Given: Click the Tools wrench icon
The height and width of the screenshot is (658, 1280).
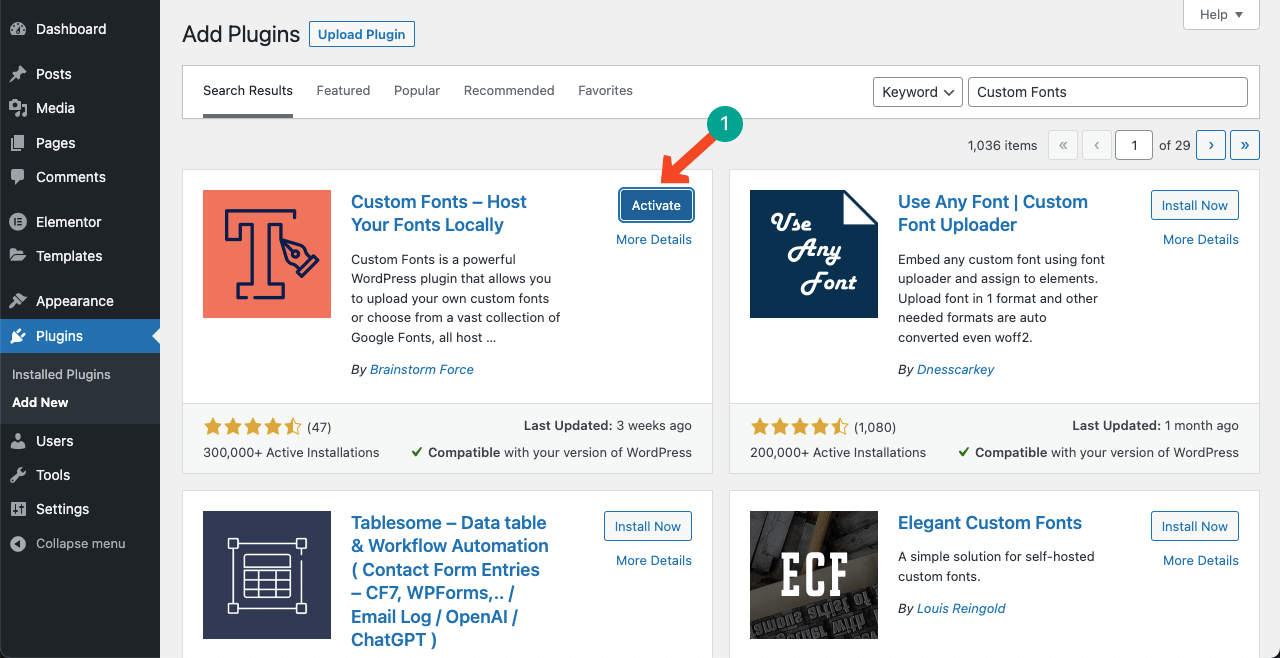Looking at the screenshot, I should coord(18,475).
